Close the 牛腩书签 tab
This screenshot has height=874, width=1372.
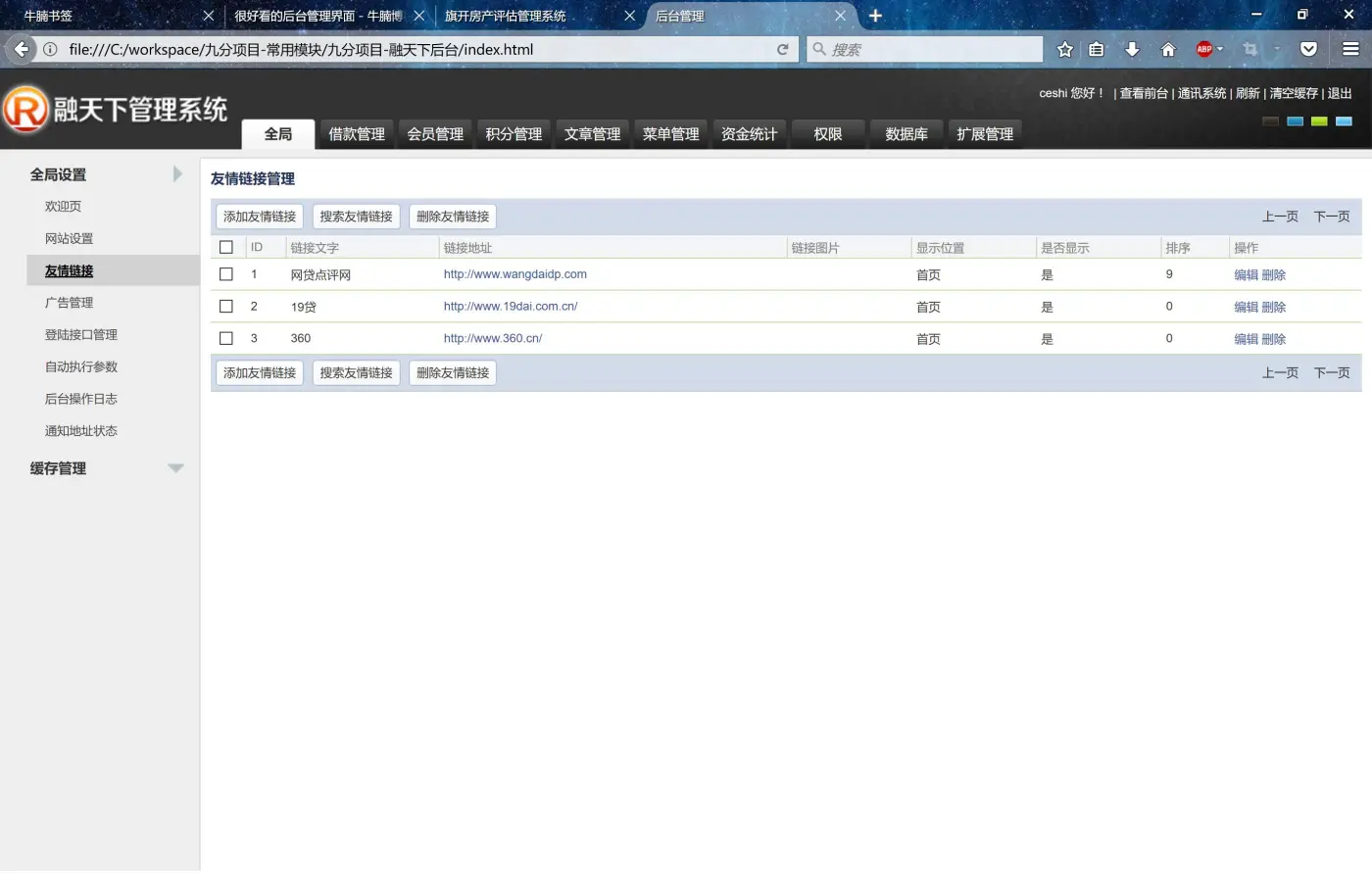pyautogui.click(x=208, y=16)
